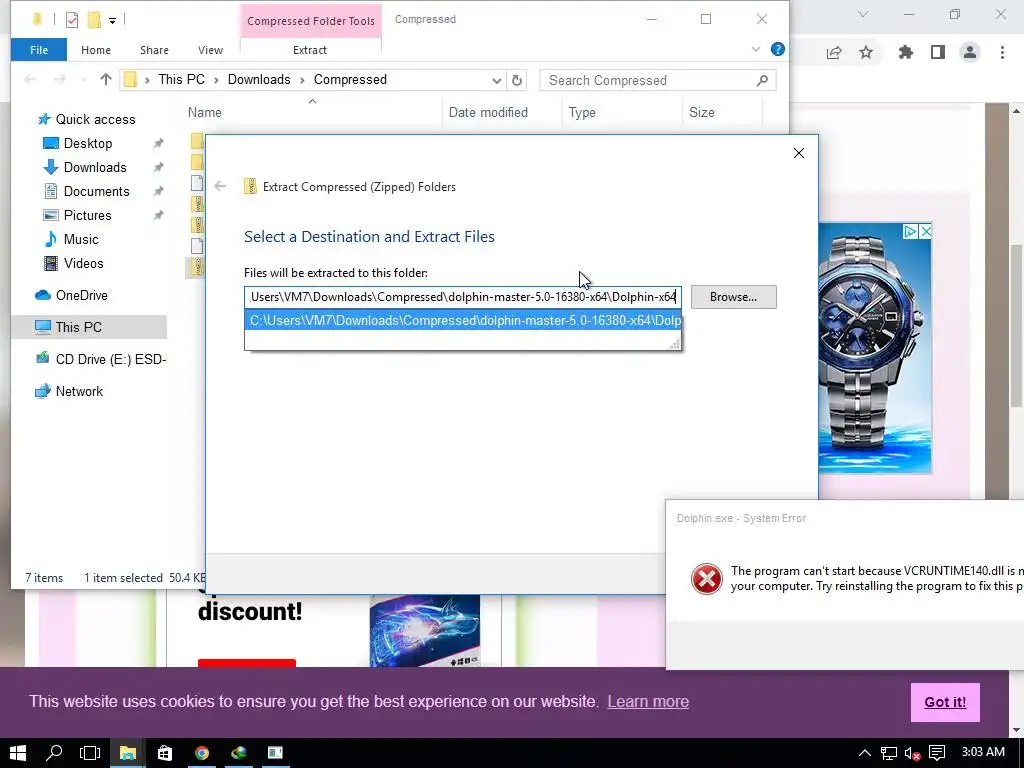Click the Explorer back navigation arrow

[29, 80]
